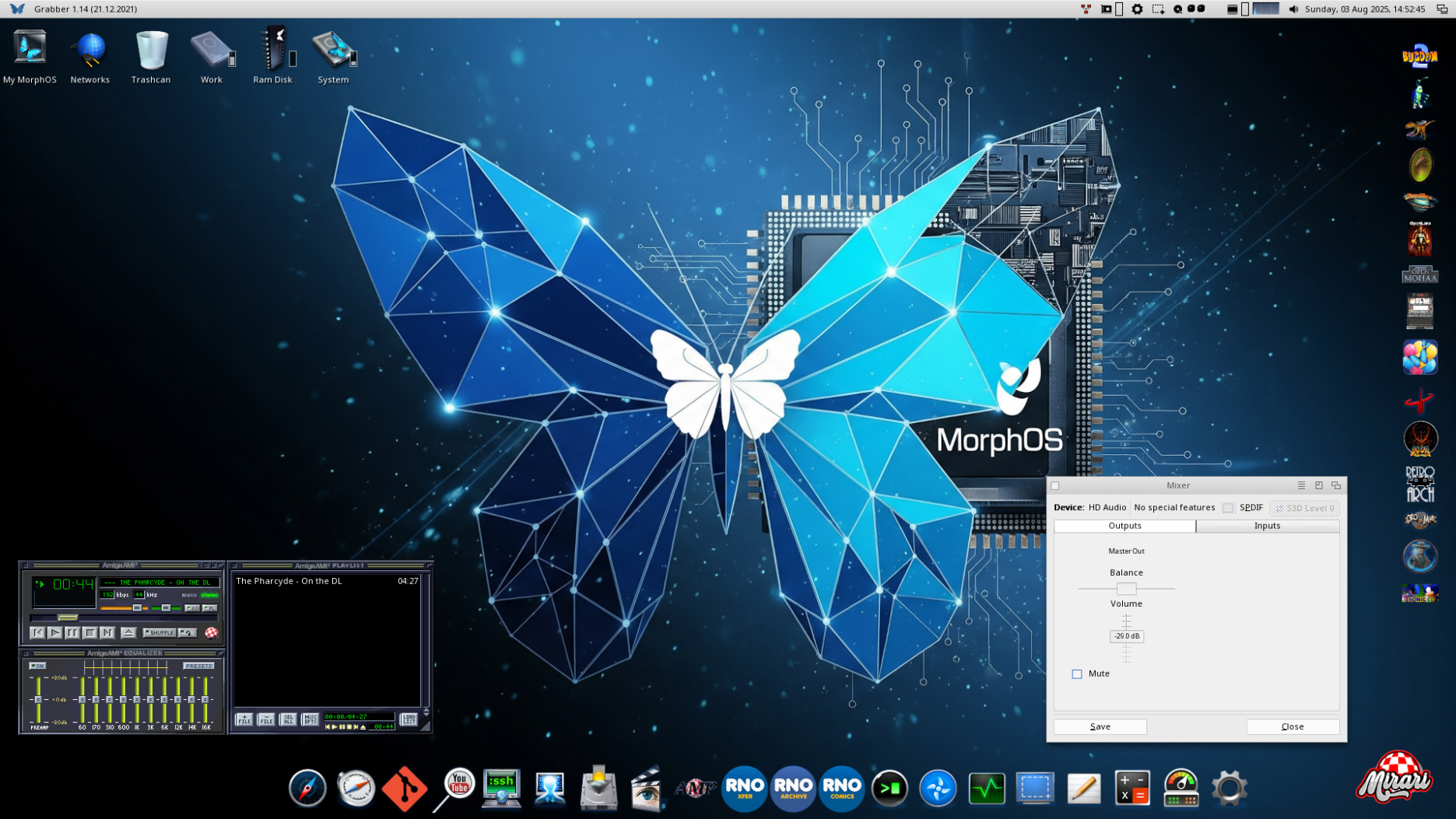Viewport: 1456px width, 819px height.
Task: Launch the calculator icon in dock
Action: [x=1132, y=788]
